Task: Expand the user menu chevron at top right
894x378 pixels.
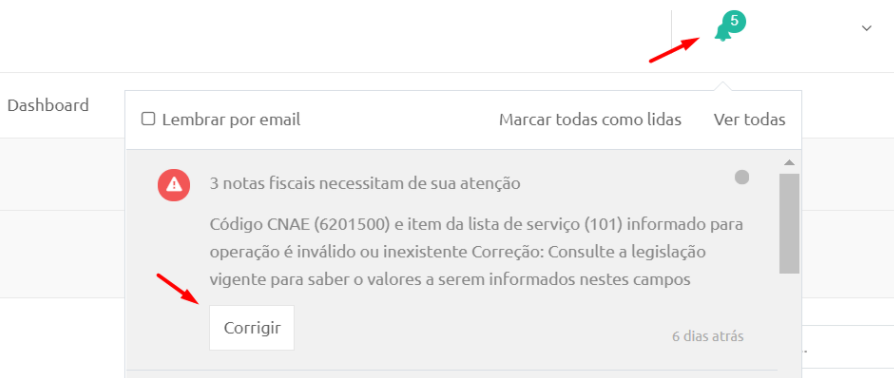Action: 867,28
